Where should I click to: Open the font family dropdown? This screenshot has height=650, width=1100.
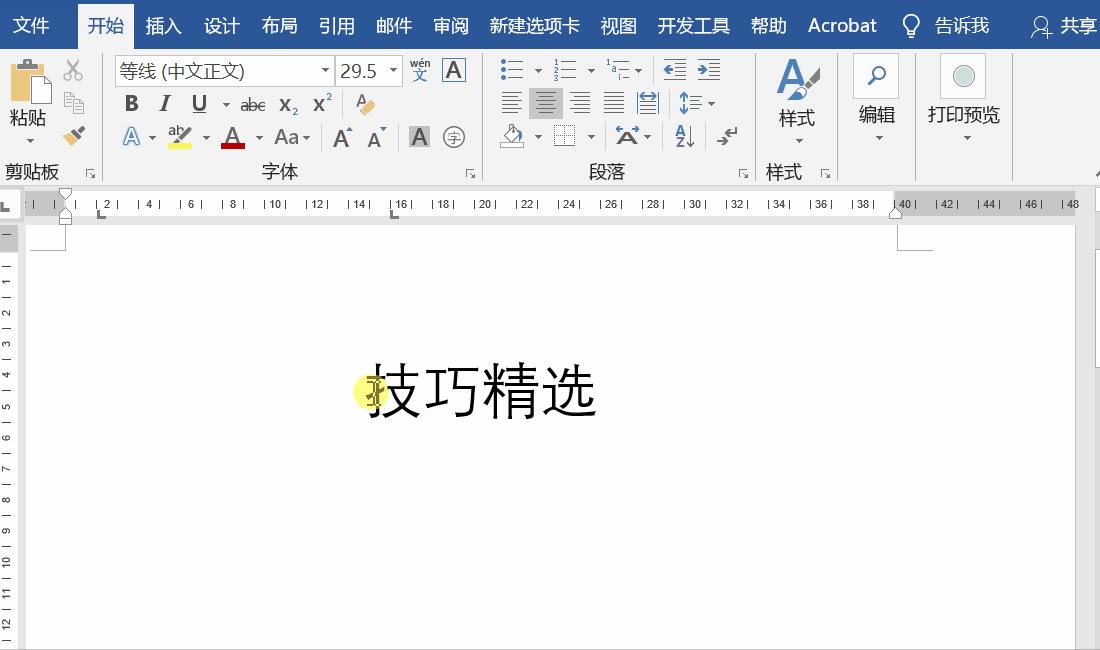[x=325, y=70]
